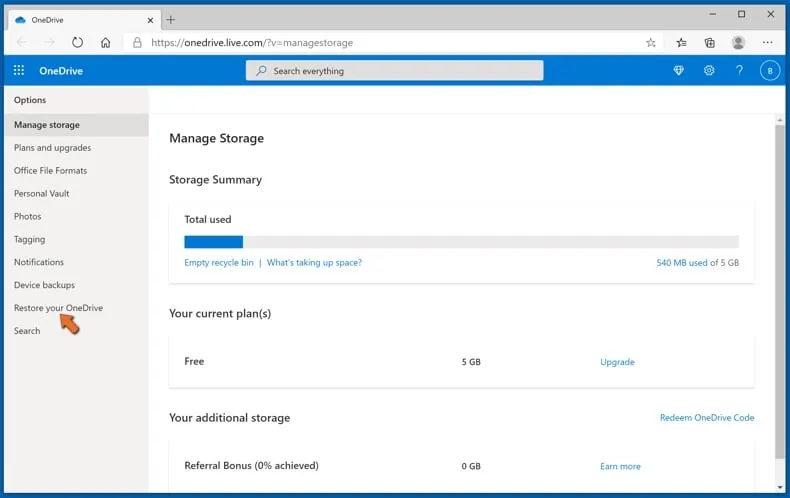Click the Free plan name
790x498 pixels.
194,361
